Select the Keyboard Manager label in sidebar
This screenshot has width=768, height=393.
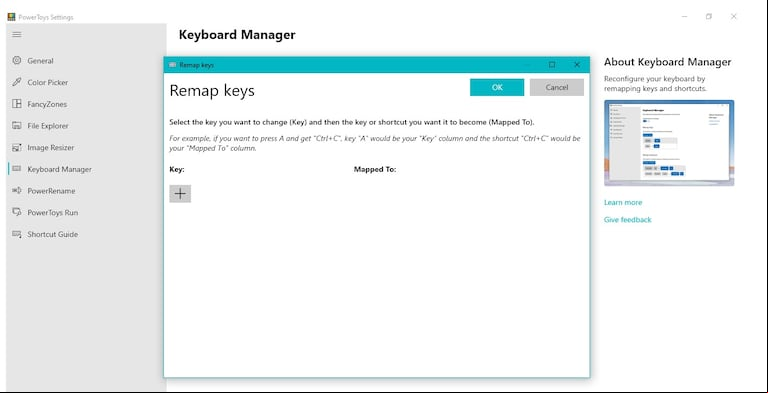[x=59, y=169]
